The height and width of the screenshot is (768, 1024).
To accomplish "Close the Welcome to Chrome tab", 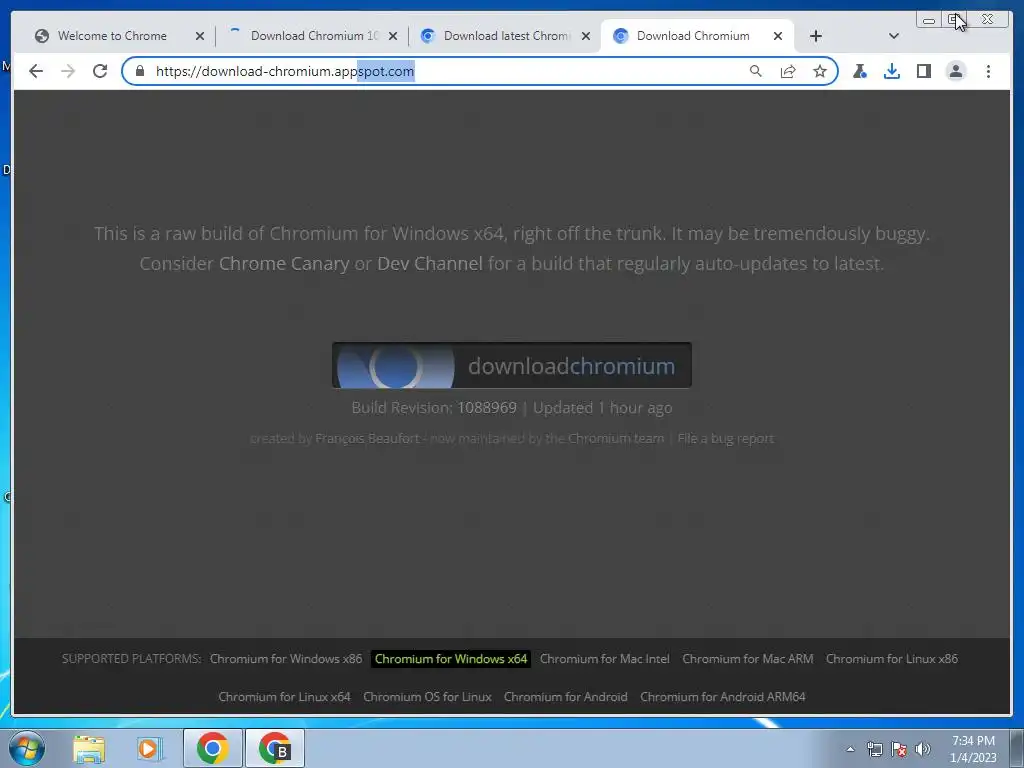I will point(200,36).
